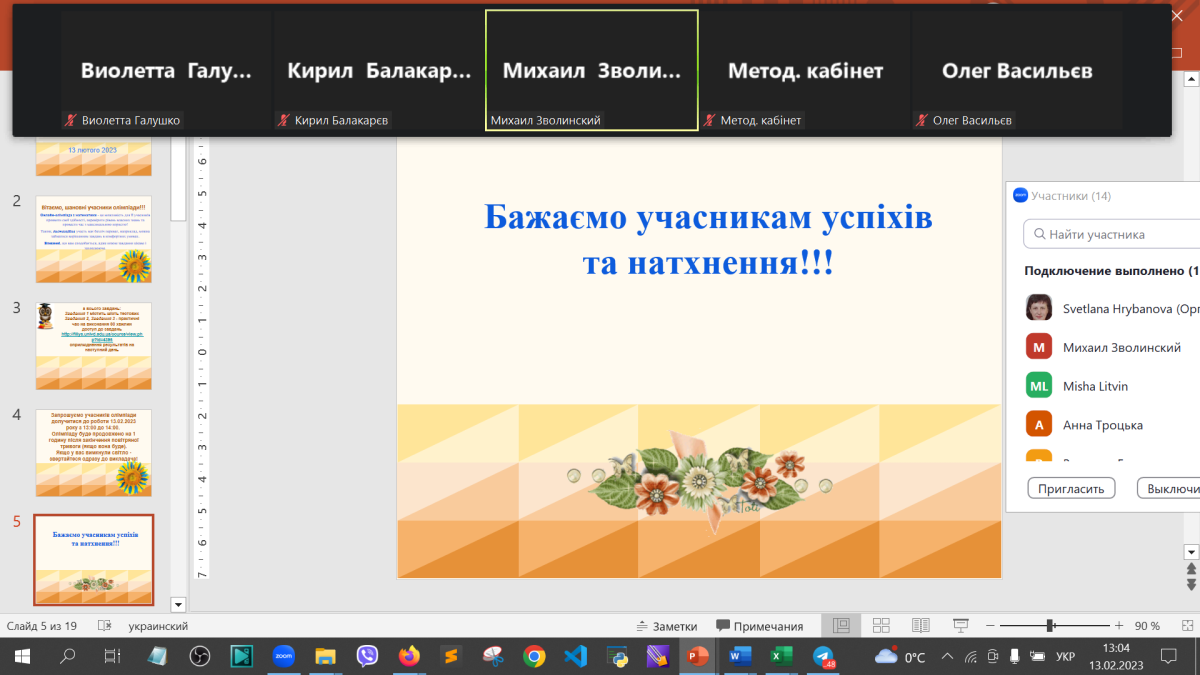Click the spell check icon in status bar

click(x=104, y=626)
